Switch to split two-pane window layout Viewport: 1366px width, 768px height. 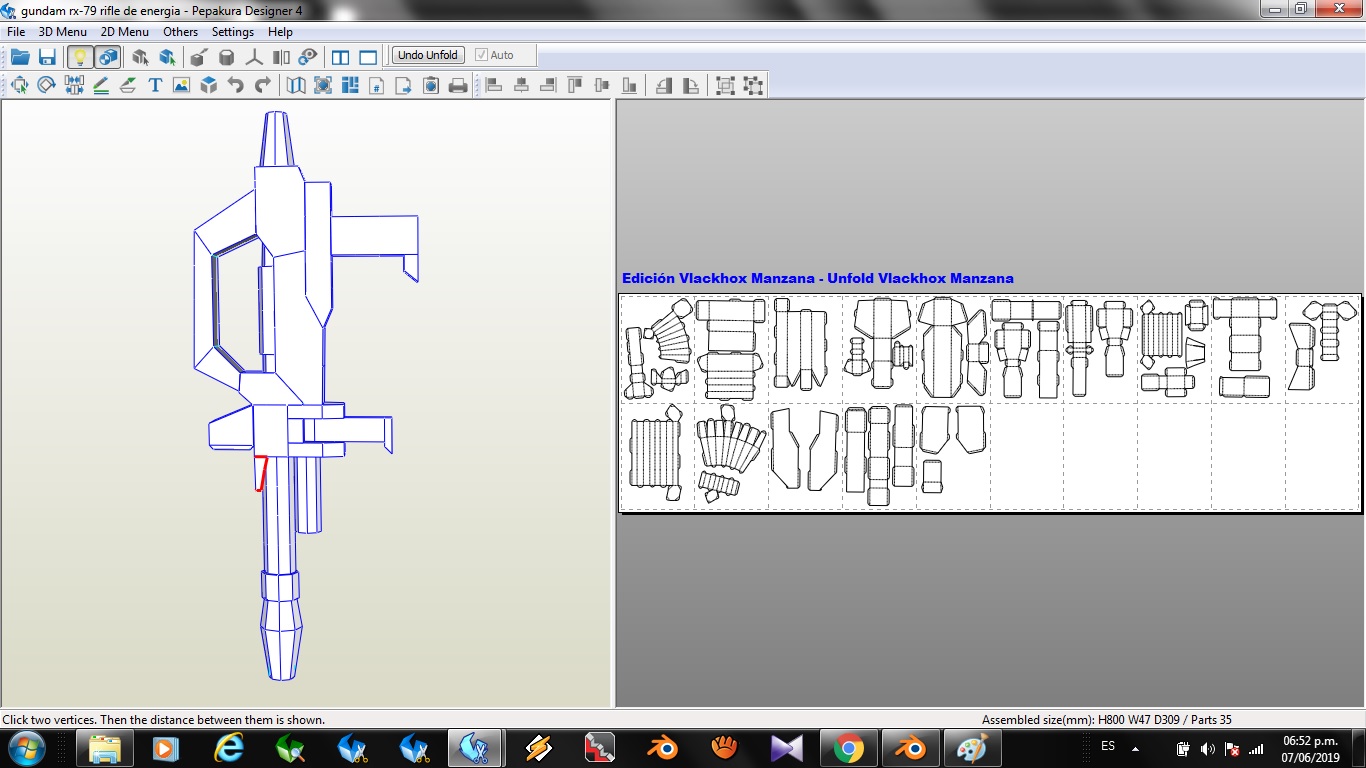coord(340,57)
